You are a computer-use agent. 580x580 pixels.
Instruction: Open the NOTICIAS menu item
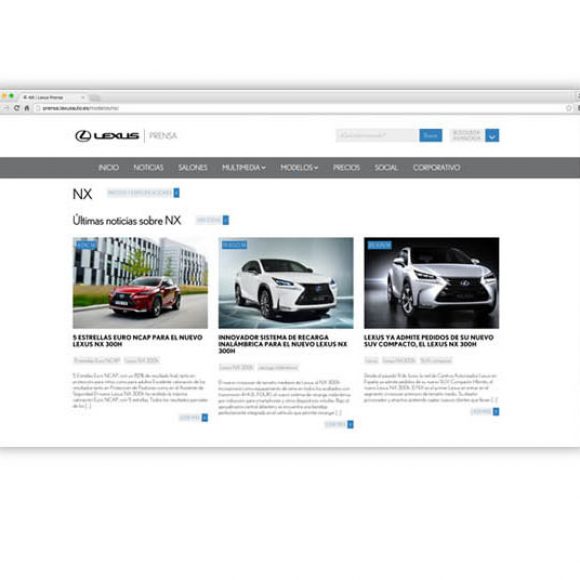(148, 168)
